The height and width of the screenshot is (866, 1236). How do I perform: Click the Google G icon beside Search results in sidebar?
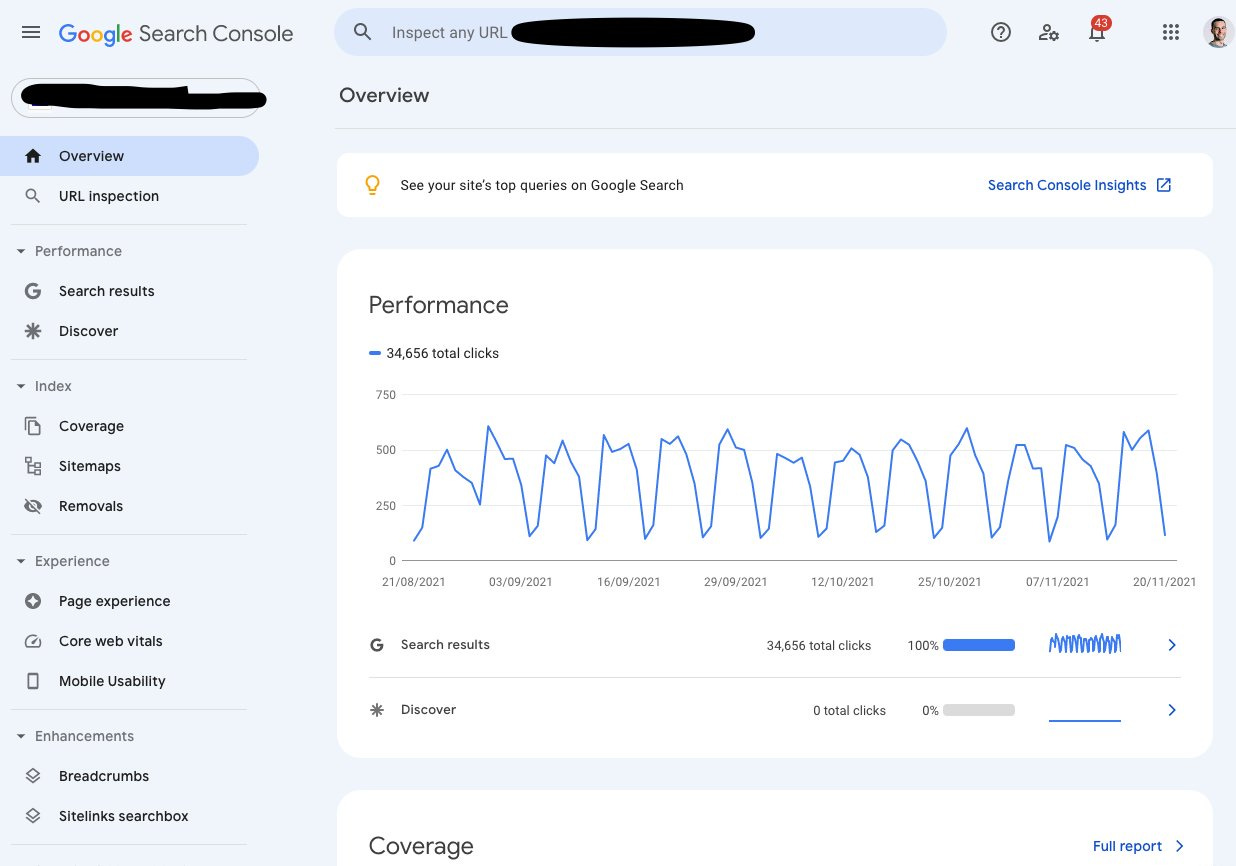[33, 291]
